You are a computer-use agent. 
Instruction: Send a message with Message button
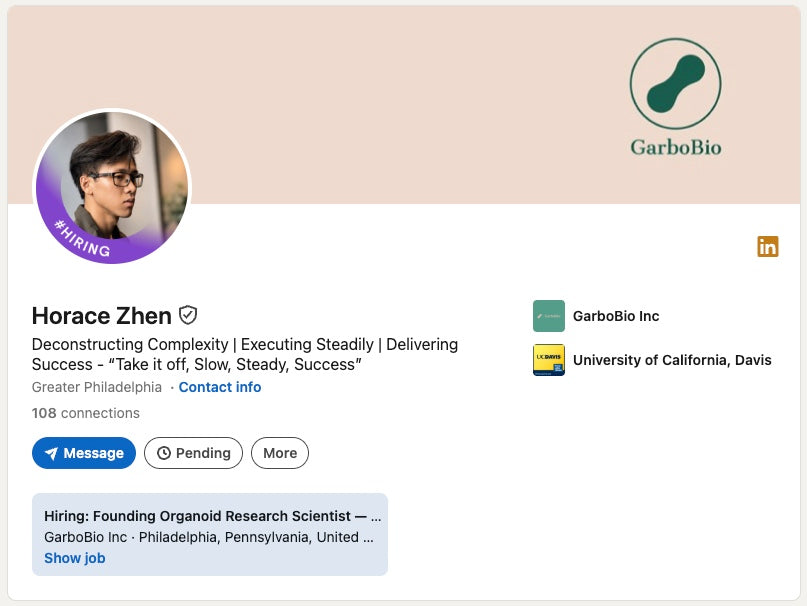(x=84, y=453)
